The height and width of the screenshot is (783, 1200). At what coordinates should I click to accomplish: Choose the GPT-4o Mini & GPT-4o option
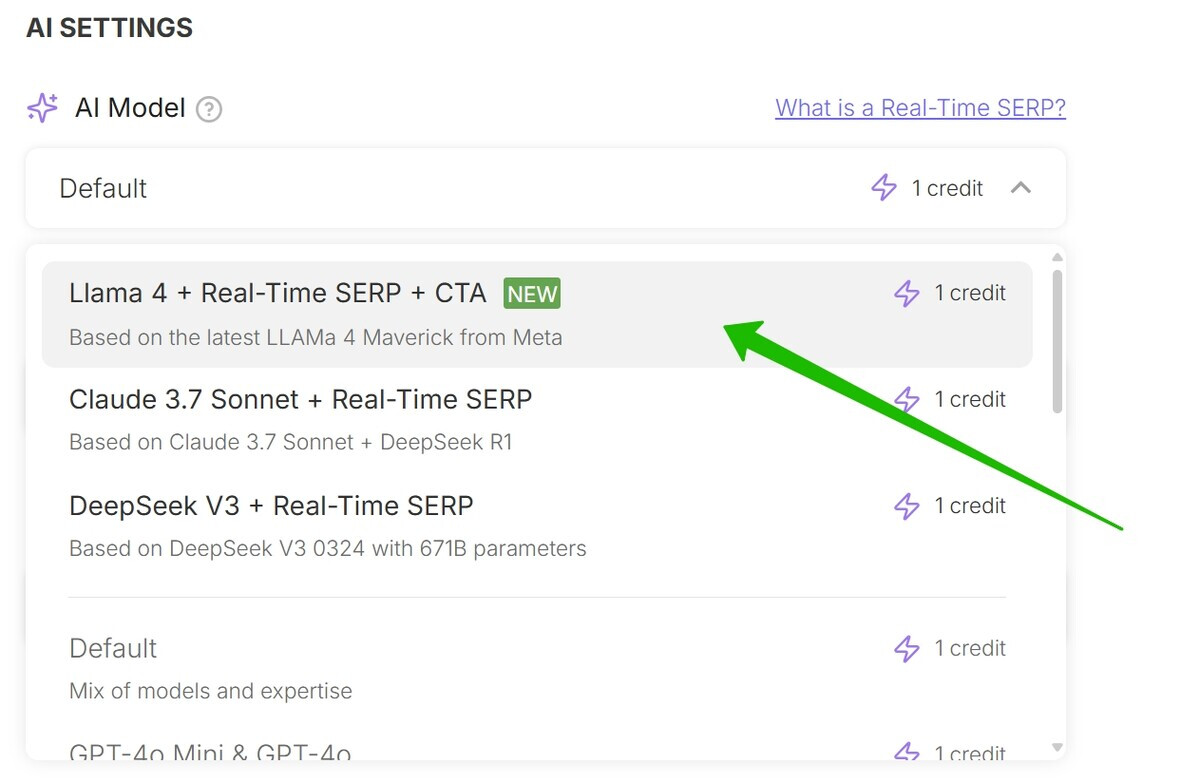[x=210, y=752]
